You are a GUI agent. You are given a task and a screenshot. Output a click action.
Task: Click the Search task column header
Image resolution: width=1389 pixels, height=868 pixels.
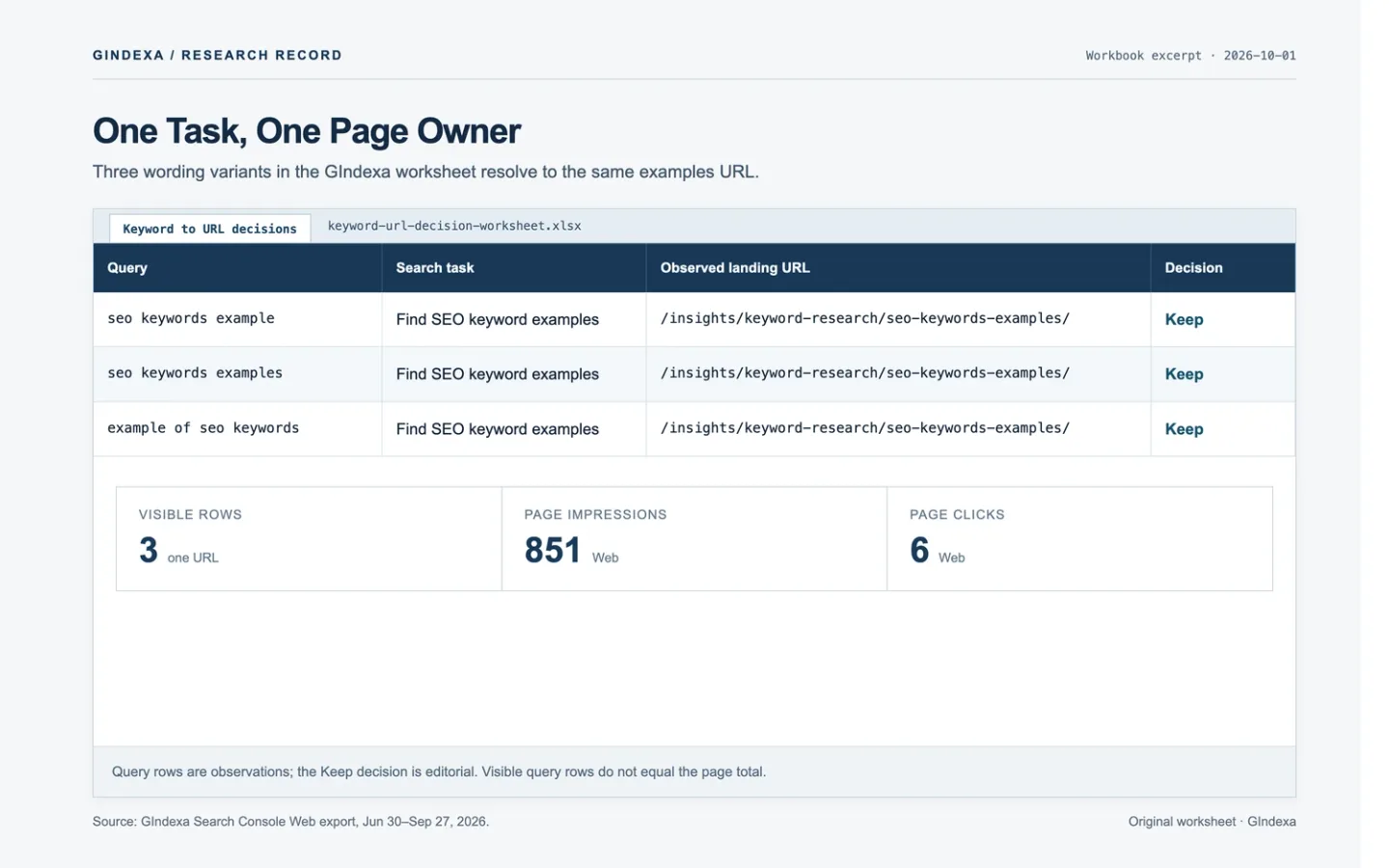pyautogui.click(x=514, y=268)
